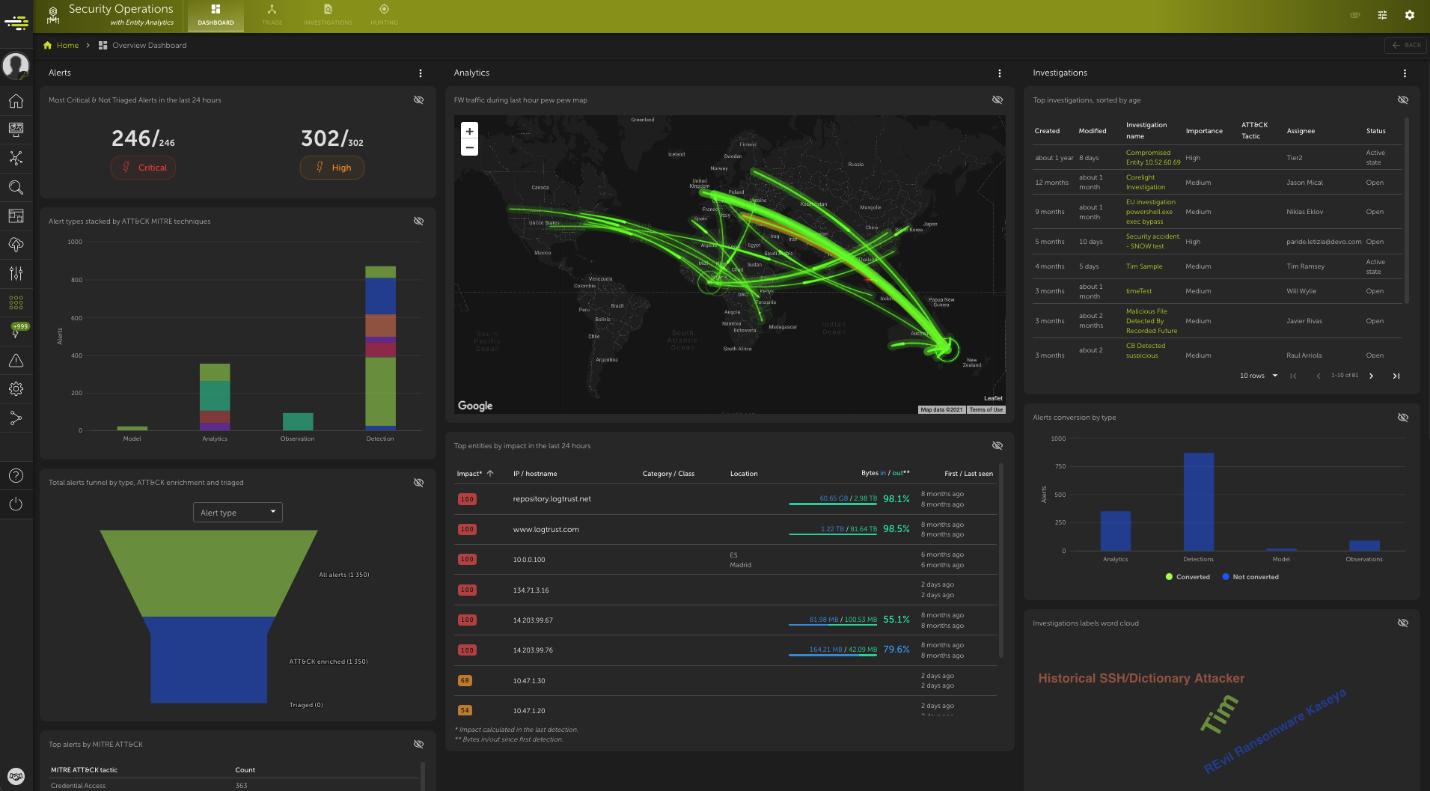Open the help question mark icon

16,475
